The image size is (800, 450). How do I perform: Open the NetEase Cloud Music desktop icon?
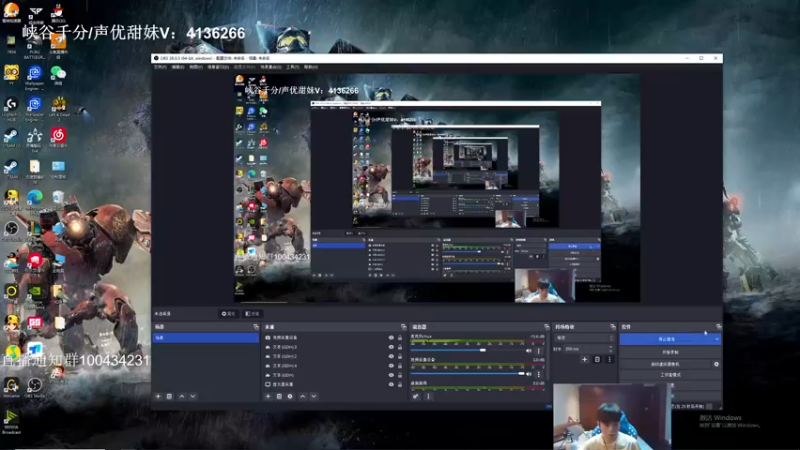[58, 138]
